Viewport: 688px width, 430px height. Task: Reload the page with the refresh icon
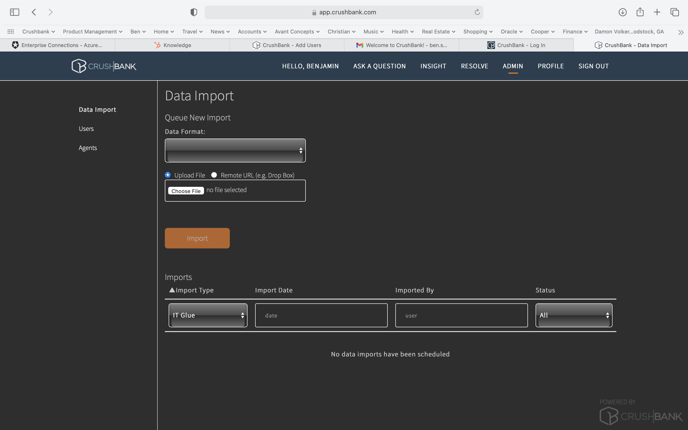coord(477,12)
